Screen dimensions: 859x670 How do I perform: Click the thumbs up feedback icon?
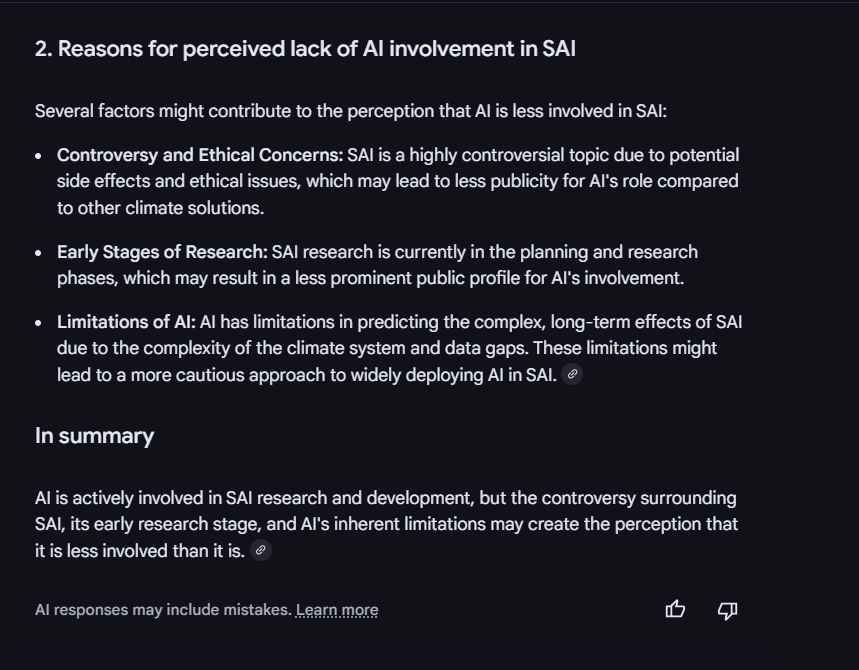675,609
